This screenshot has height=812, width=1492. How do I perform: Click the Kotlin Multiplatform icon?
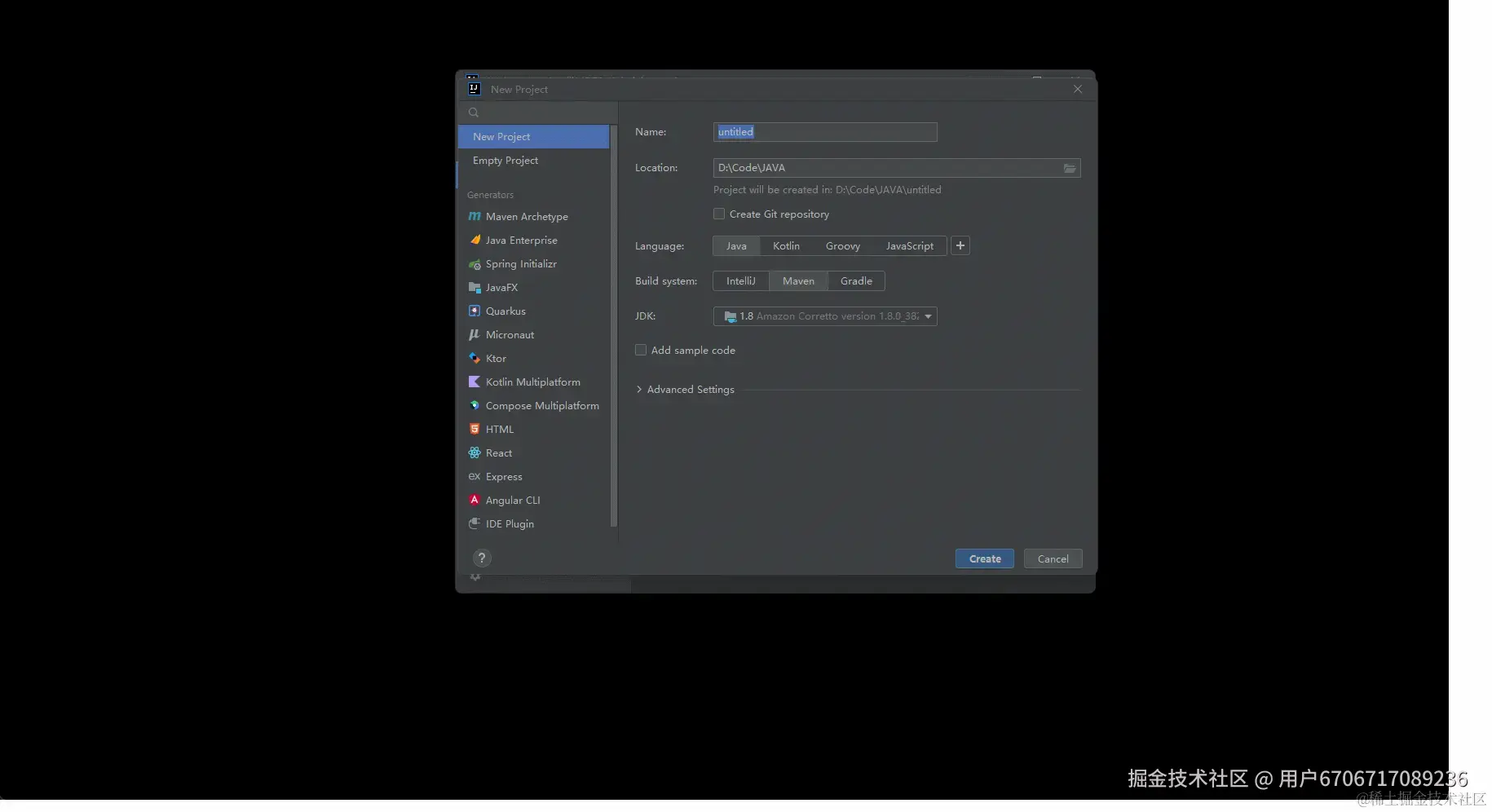tap(475, 382)
